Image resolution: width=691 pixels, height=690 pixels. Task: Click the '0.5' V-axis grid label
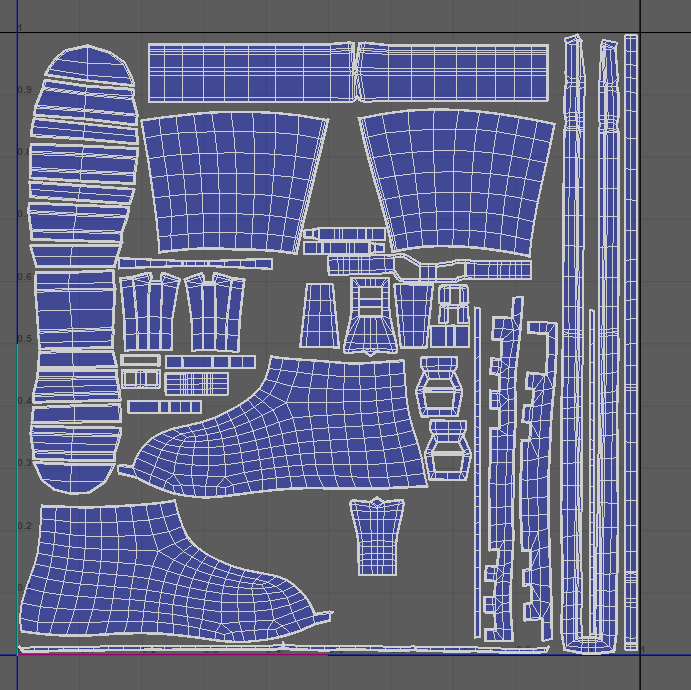tap(25, 339)
